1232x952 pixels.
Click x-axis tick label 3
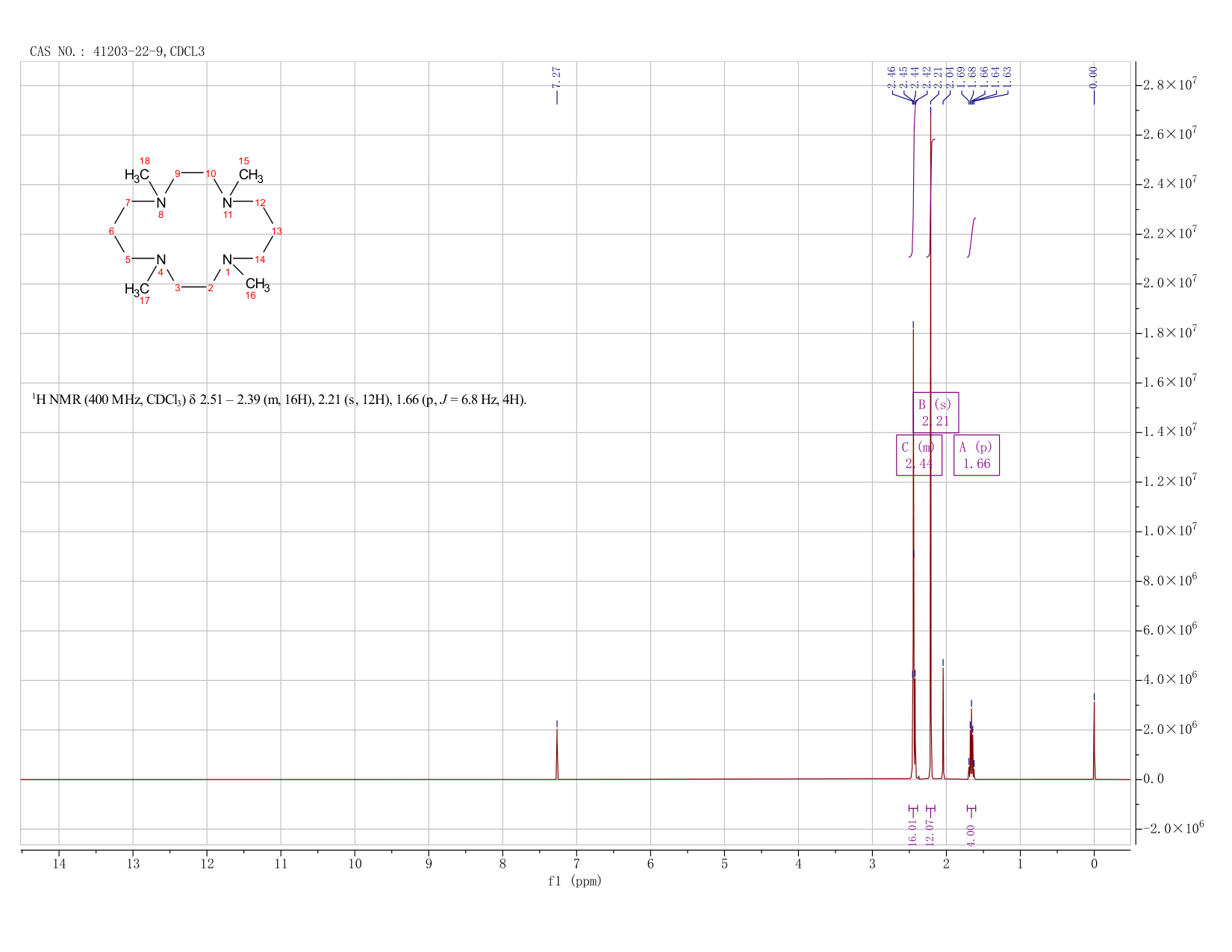[x=872, y=864]
